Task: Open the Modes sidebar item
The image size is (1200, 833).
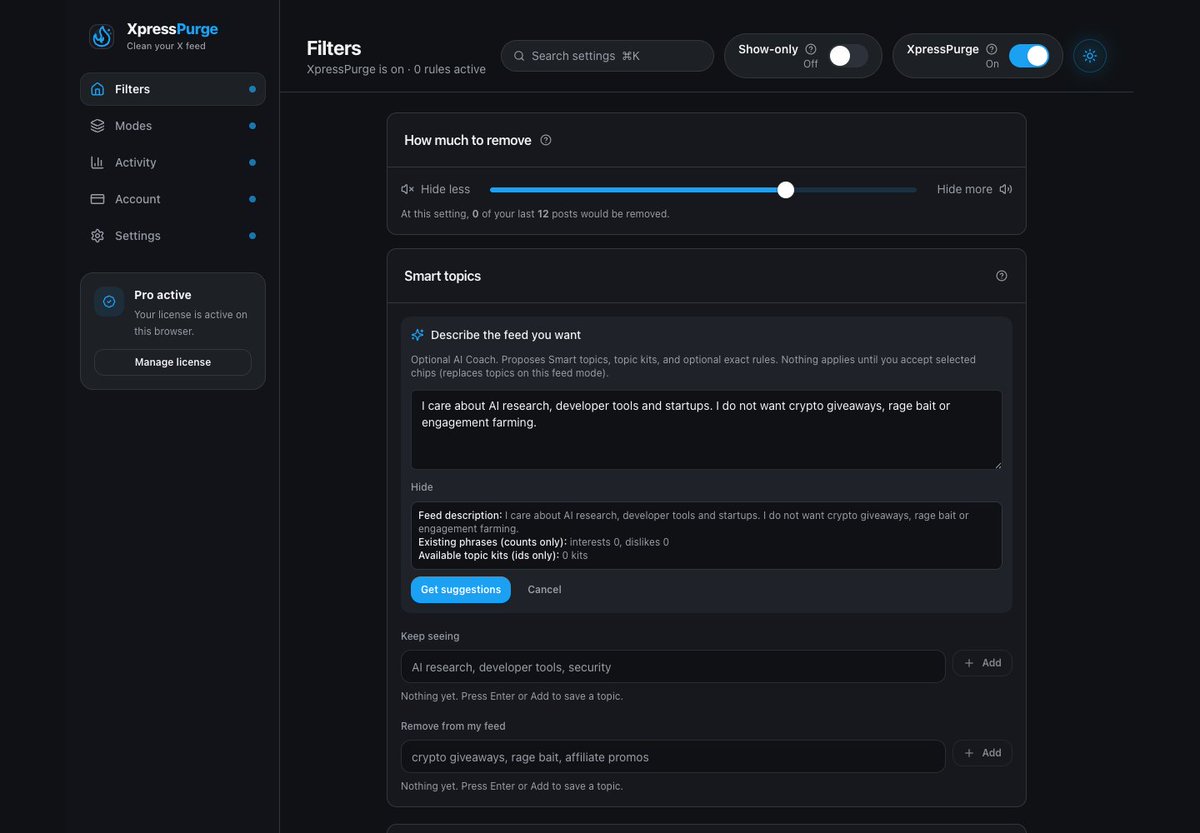Action: 173,126
